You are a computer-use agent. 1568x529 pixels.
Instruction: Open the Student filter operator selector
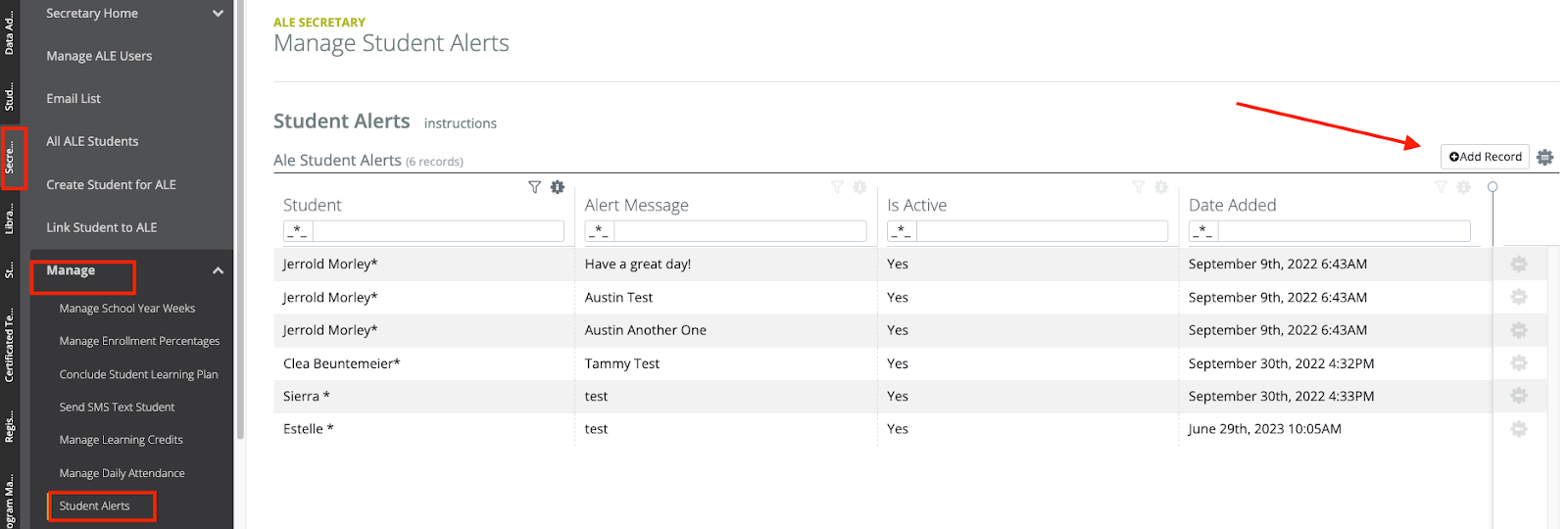[298, 231]
